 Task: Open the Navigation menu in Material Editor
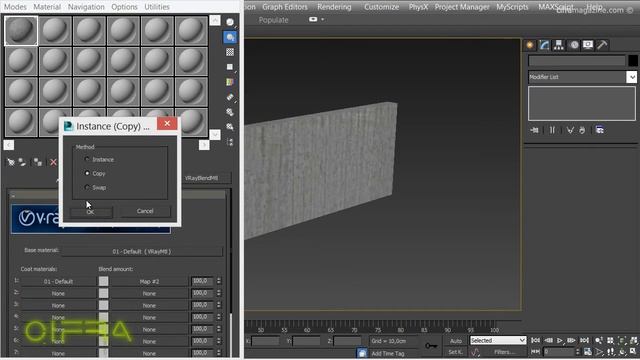86,7
